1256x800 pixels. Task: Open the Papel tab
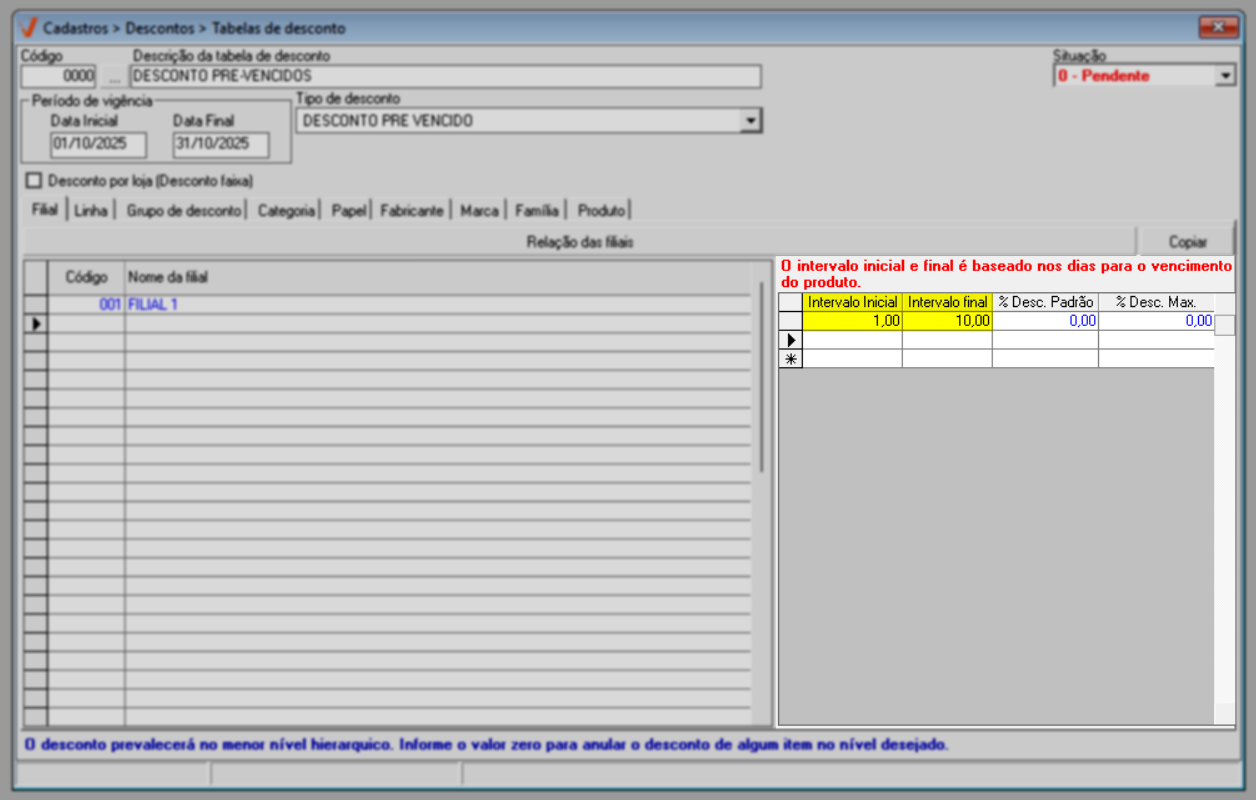[349, 211]
